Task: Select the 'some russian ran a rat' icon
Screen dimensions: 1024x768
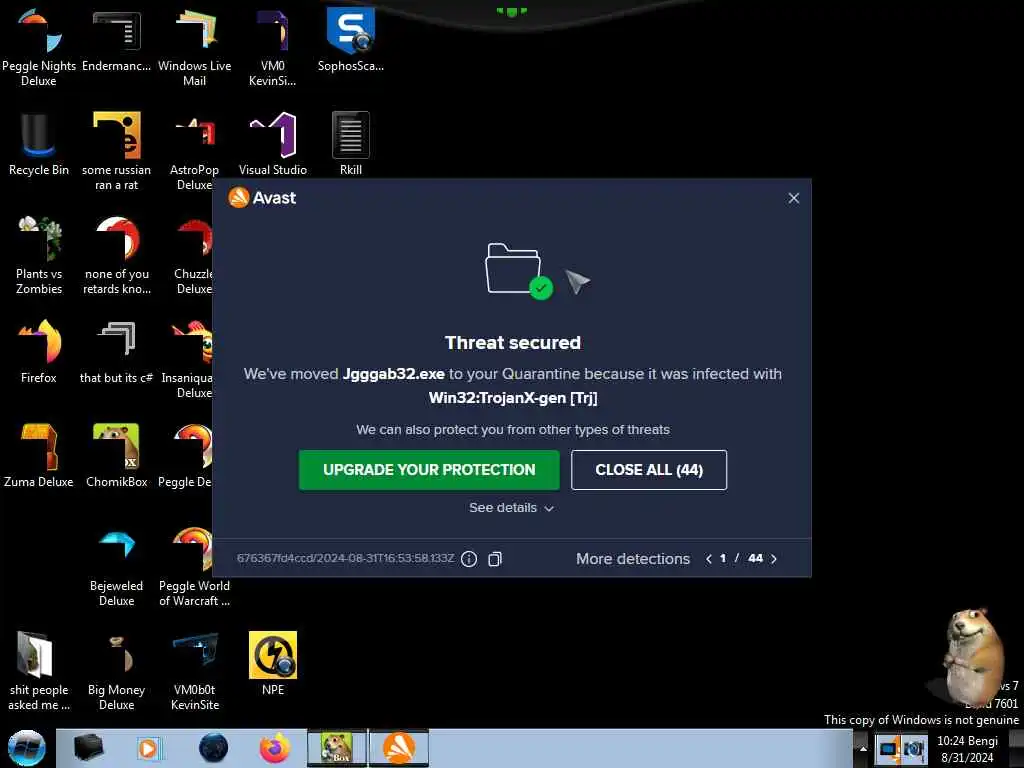Action: tap(116, 151)
